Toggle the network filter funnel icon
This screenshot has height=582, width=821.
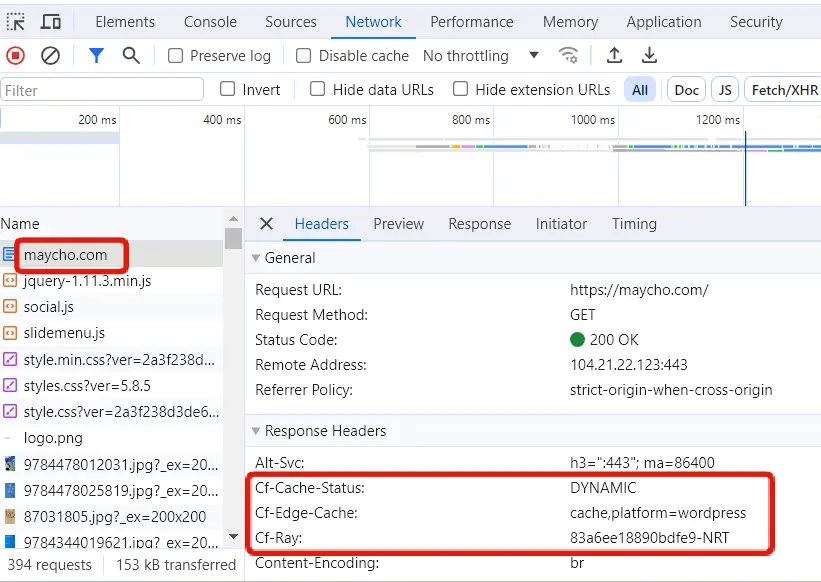(x=96, y=56)
